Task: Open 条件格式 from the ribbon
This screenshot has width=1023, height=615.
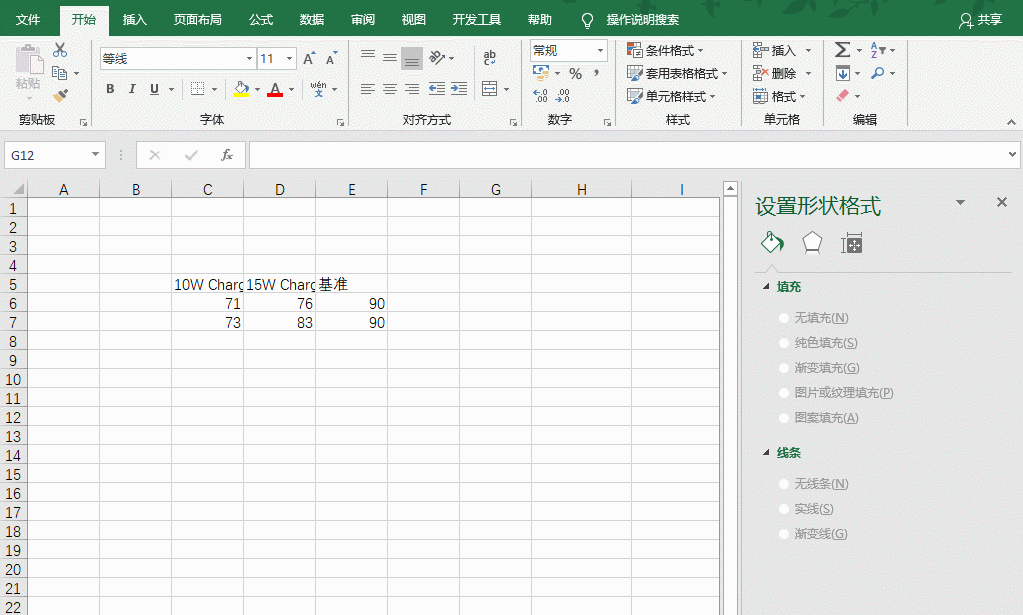Action: click(663, 49)
